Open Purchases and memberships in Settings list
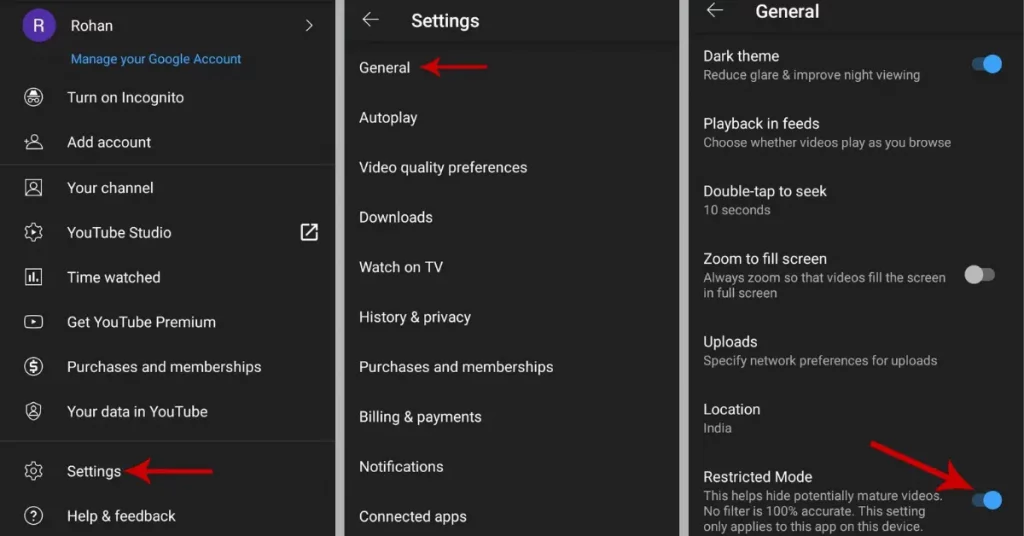 click(456, 367)
